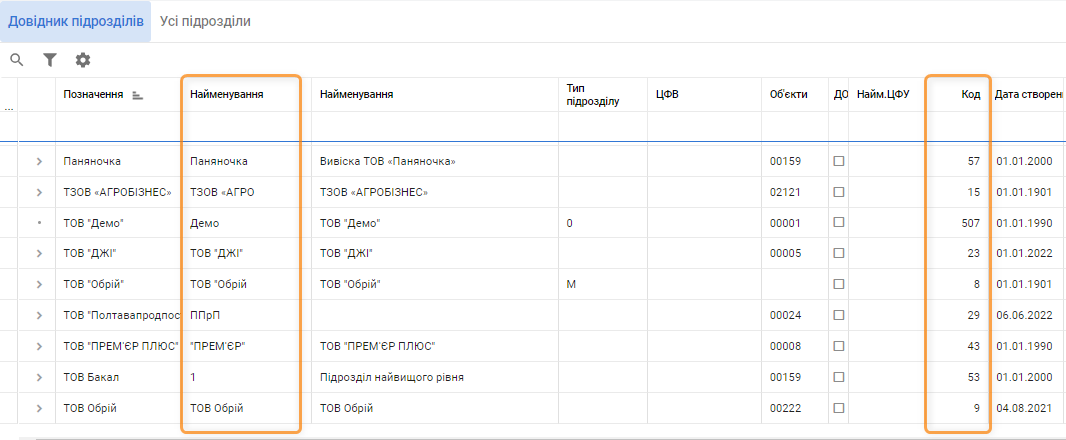Click sort icon beside Позначення header

pyautogui.click(x=138, y=95)
